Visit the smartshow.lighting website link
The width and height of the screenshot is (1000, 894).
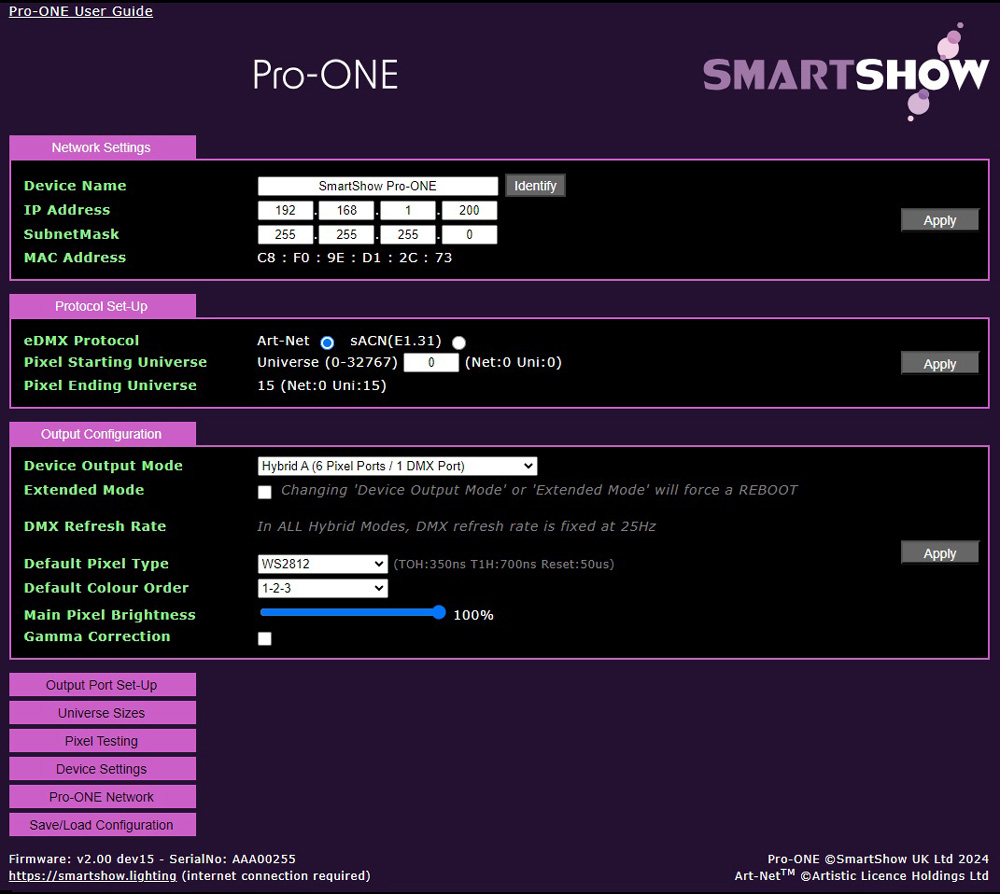pyautogui.click(x=93, y=876)
